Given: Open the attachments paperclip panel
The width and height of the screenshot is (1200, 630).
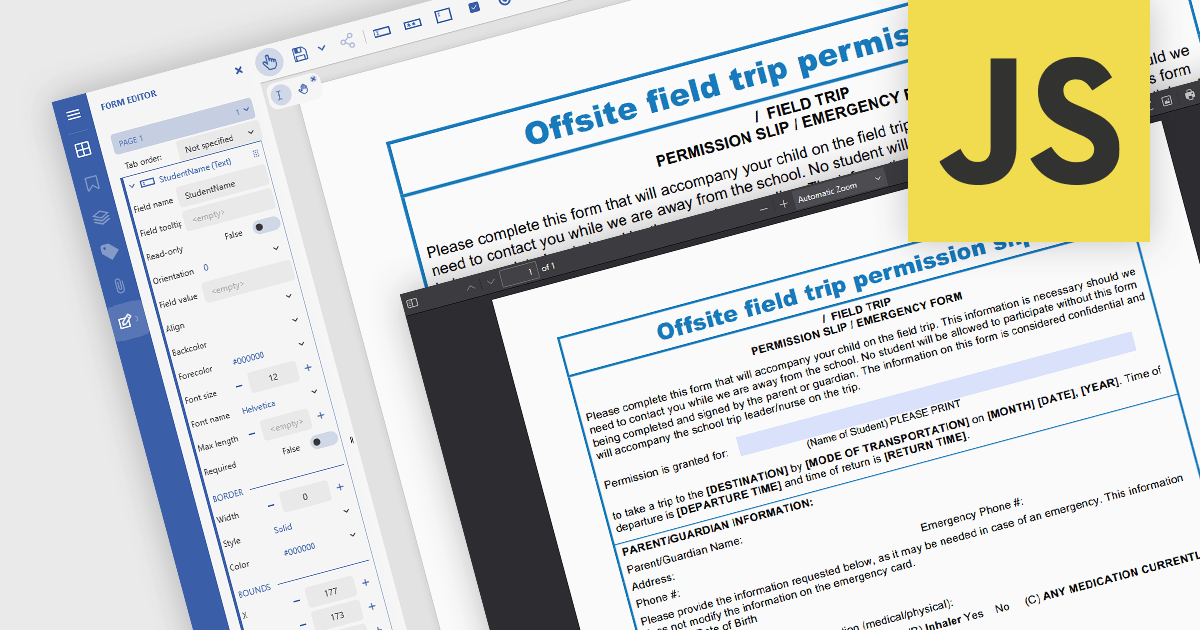Looking at the screenshot, I should 120,285.
